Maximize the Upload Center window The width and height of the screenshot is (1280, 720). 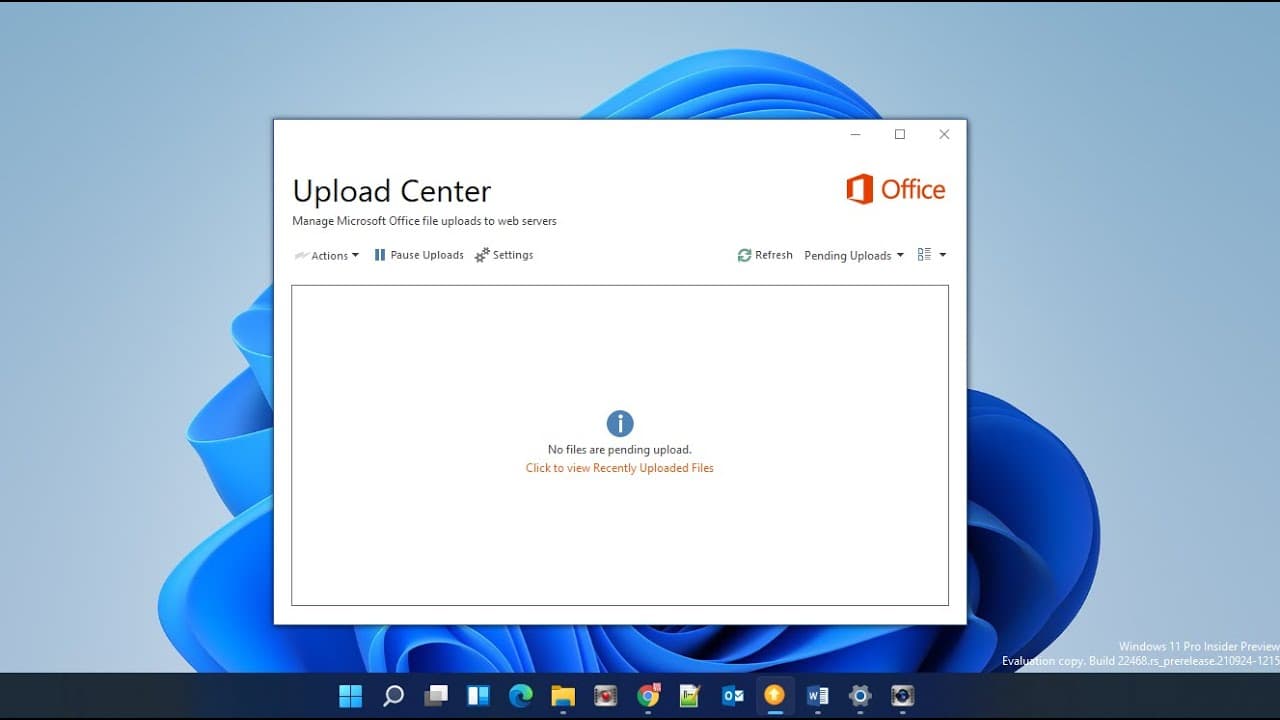coord(900,134)
